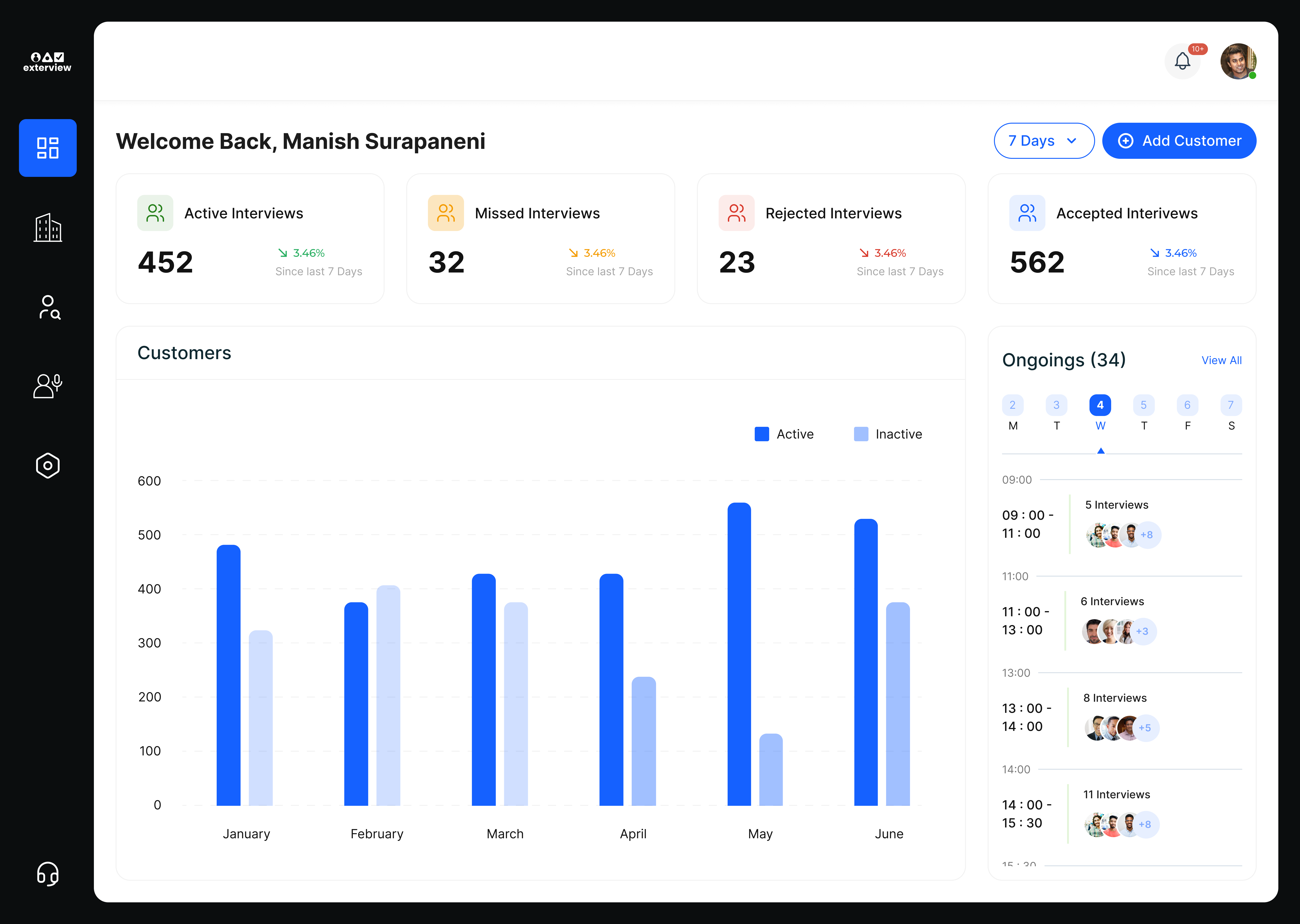Click February's Inactive bar

[x=388, y=695]
